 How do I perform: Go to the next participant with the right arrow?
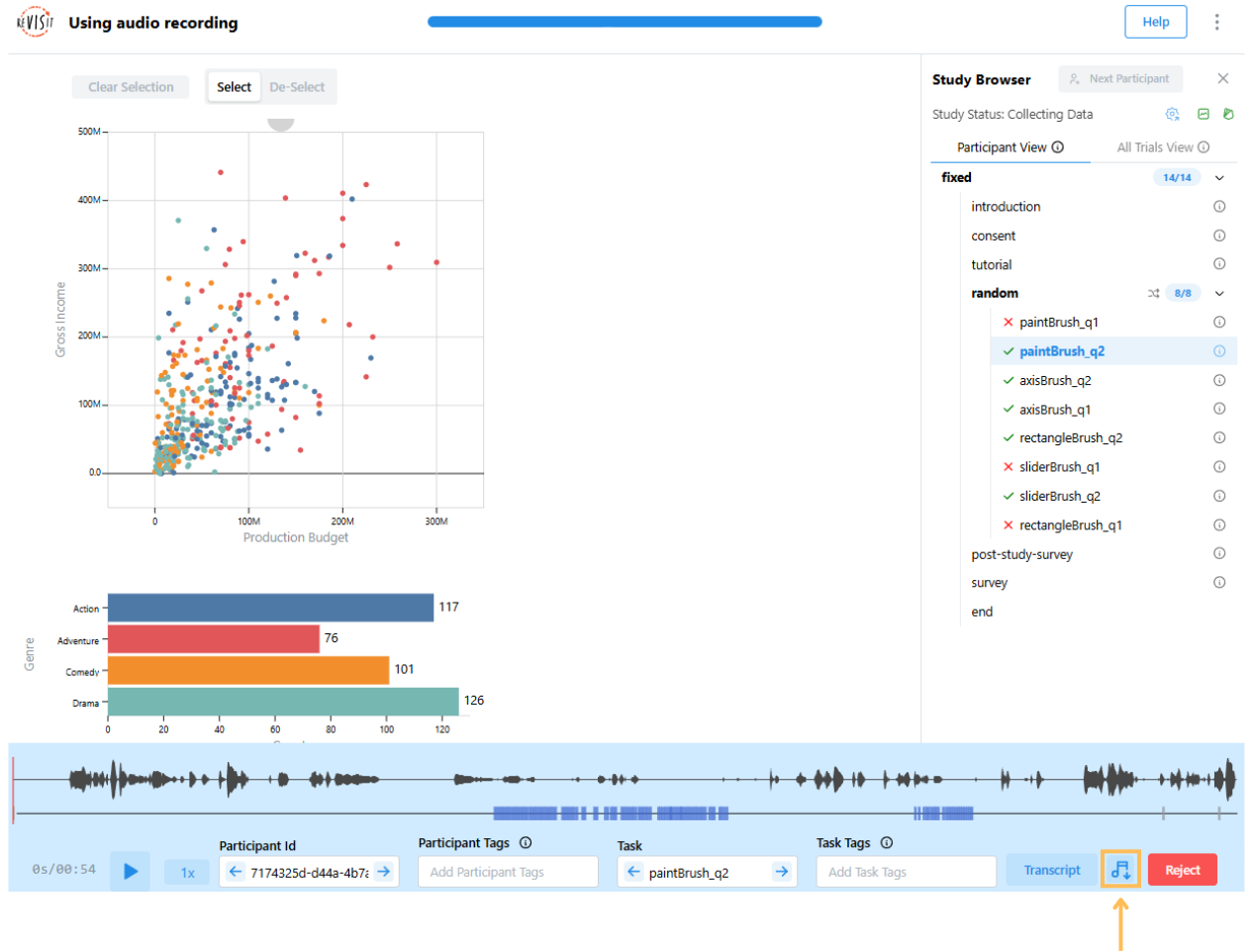tap(383, 872)
